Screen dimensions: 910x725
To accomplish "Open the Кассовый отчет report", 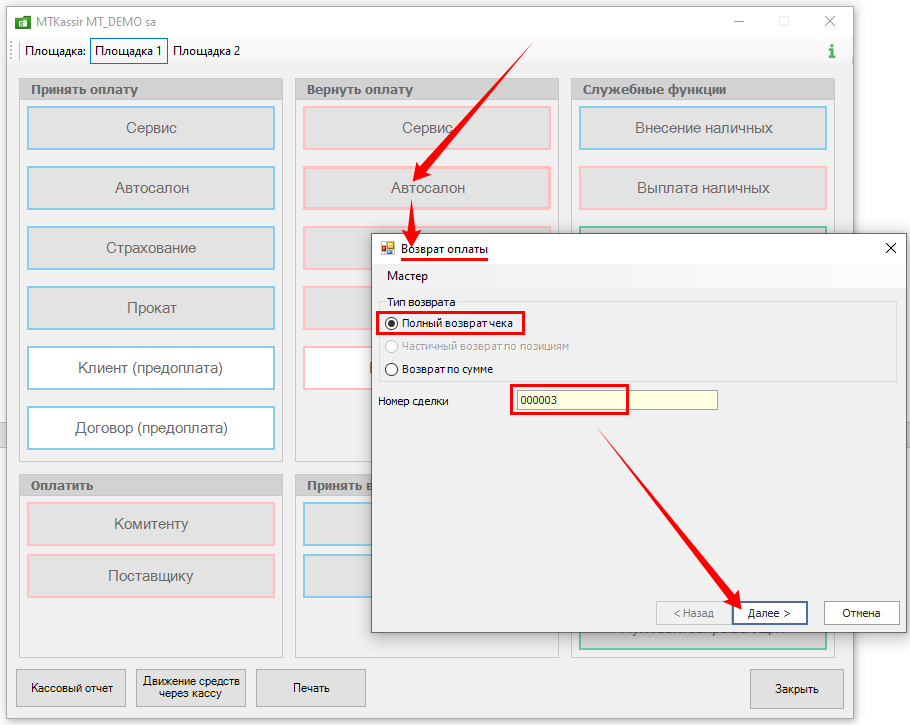I will pos(72,688).
